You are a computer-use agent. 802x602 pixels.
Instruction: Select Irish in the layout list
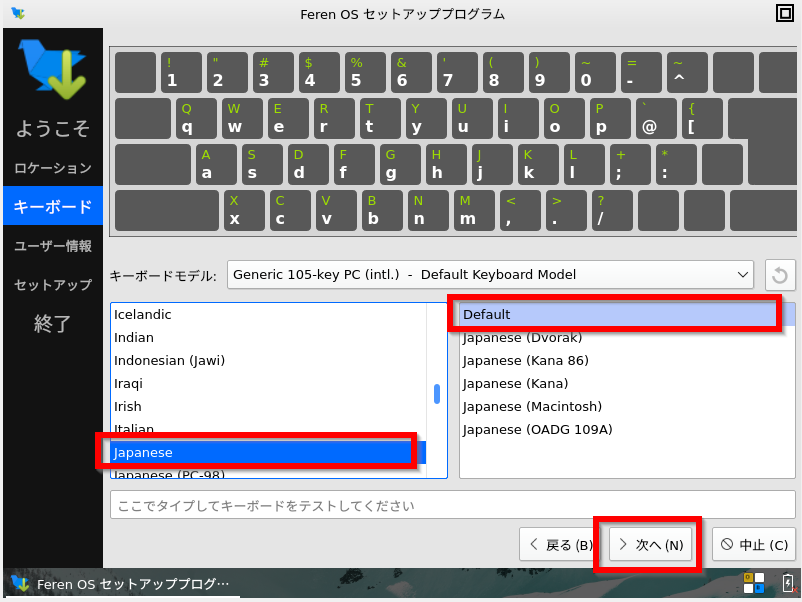point(269,407)
